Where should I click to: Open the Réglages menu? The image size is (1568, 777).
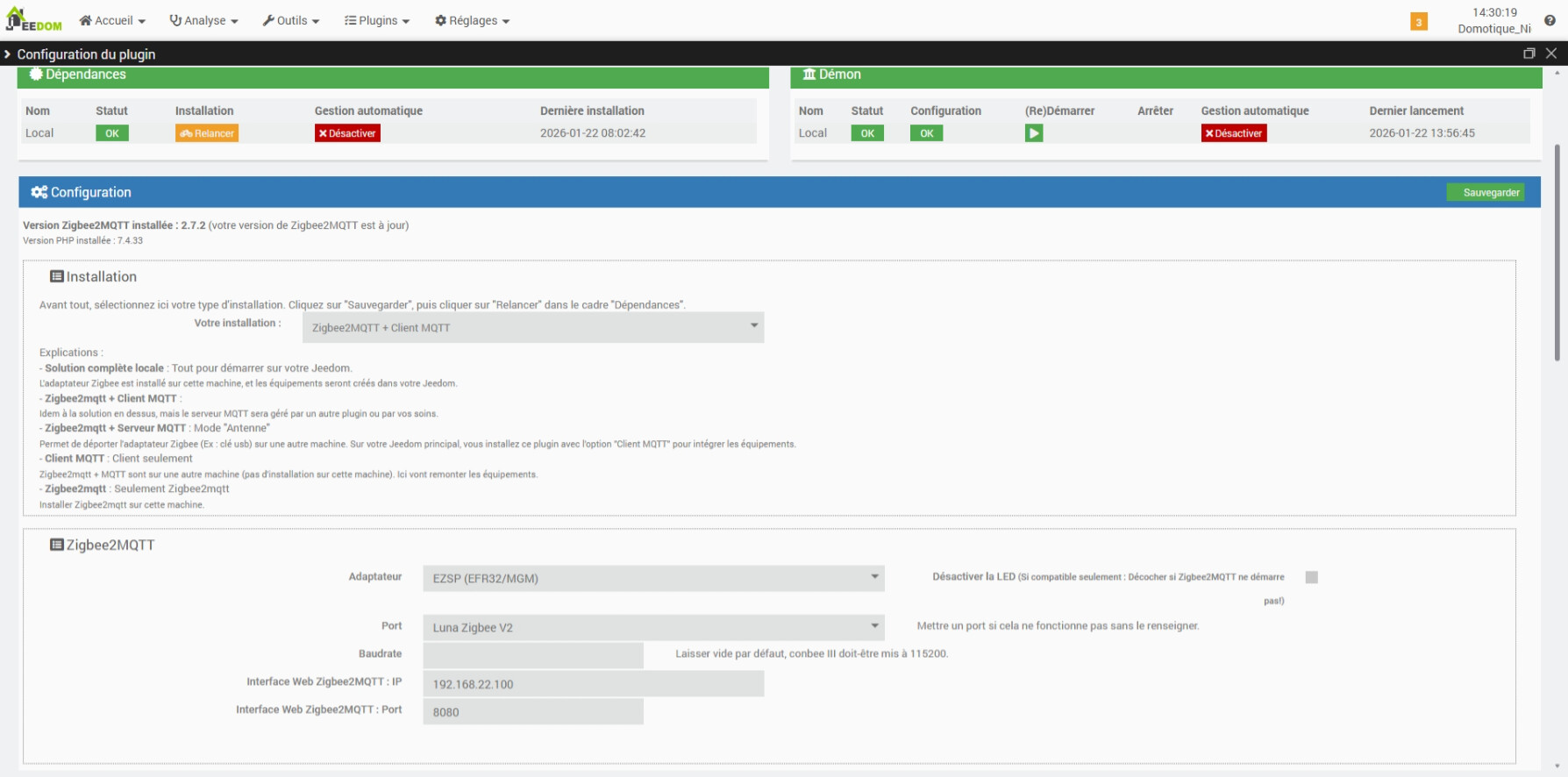click(x=472, y=20)
